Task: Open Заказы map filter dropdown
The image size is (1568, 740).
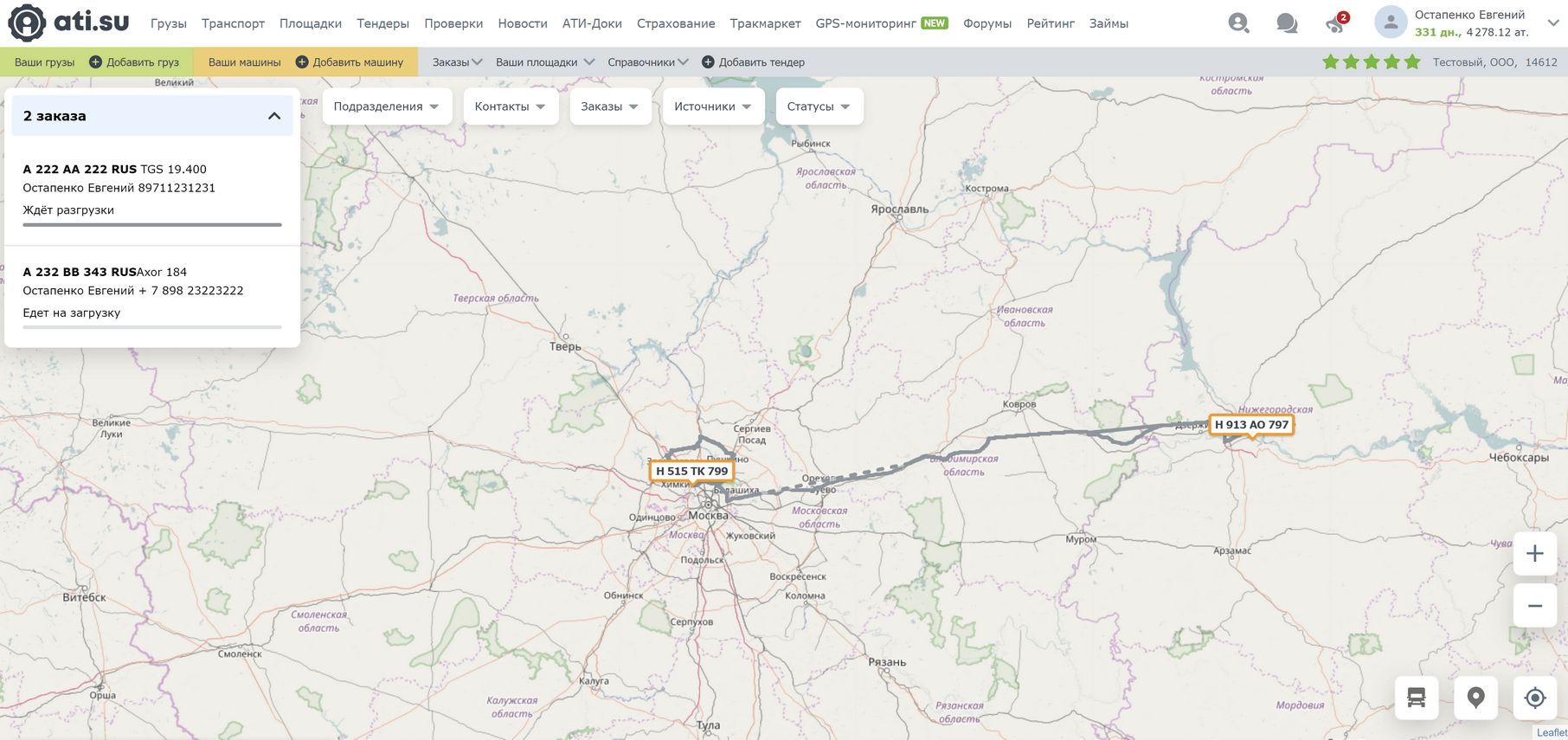Action: 610,106
